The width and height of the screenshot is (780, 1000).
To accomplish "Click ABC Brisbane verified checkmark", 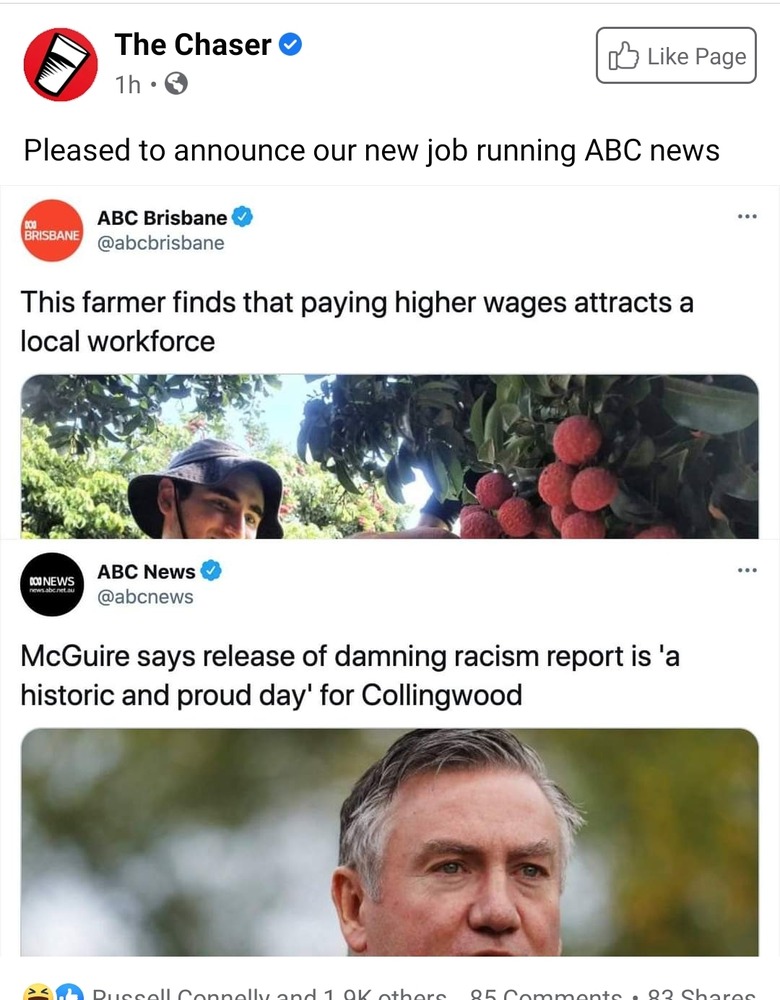I will tap(242, 217).
